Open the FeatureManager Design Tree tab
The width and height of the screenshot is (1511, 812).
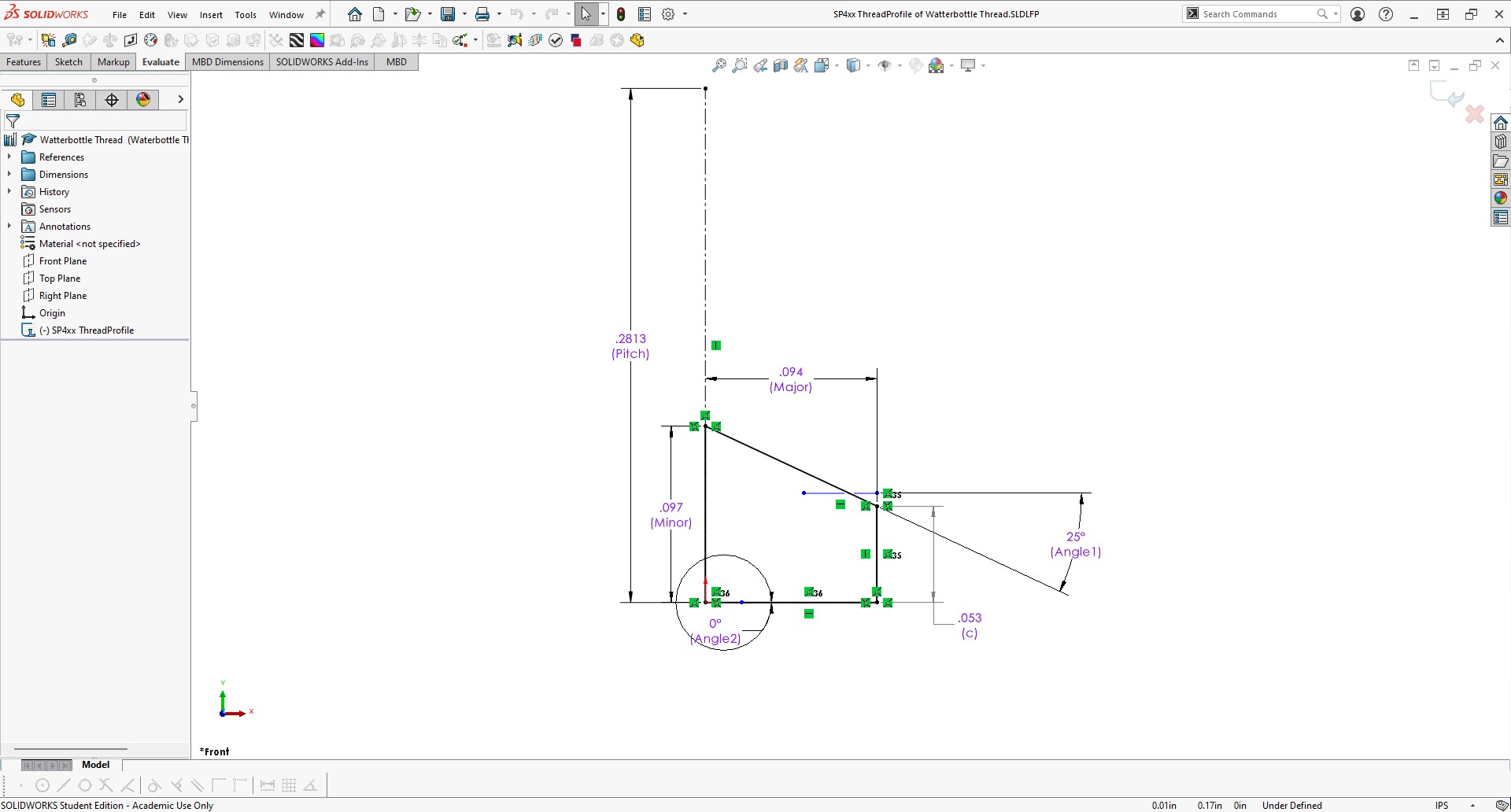point(17,100)
